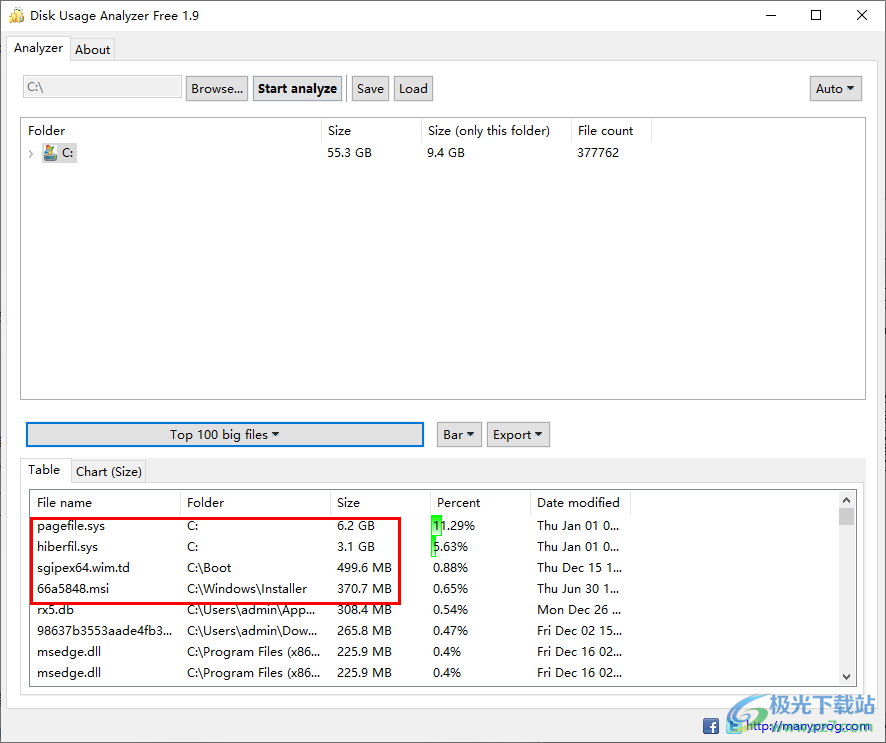886x743 pixels.
Task: Click the file list scroll up arrow
Action: pos(846,500)
